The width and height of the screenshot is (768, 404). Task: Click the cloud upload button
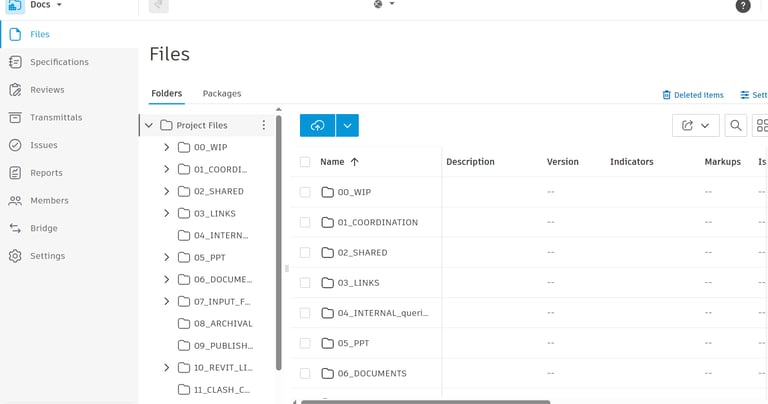318,125
